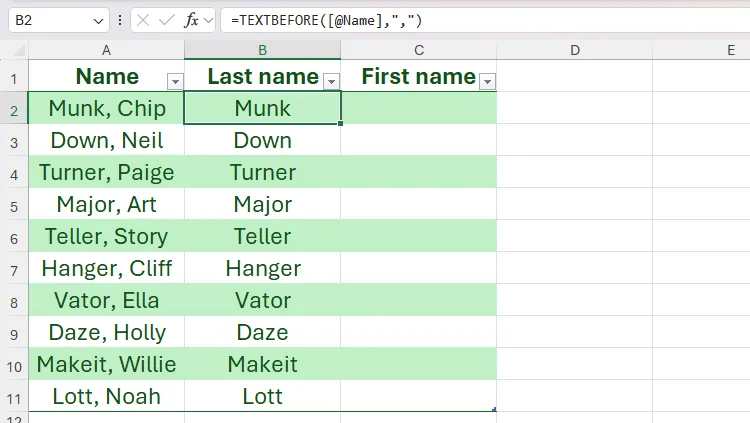Screen dimensions: 750x423
Task: Click the empty First name cell in row 2
Action: click(418, 108)
